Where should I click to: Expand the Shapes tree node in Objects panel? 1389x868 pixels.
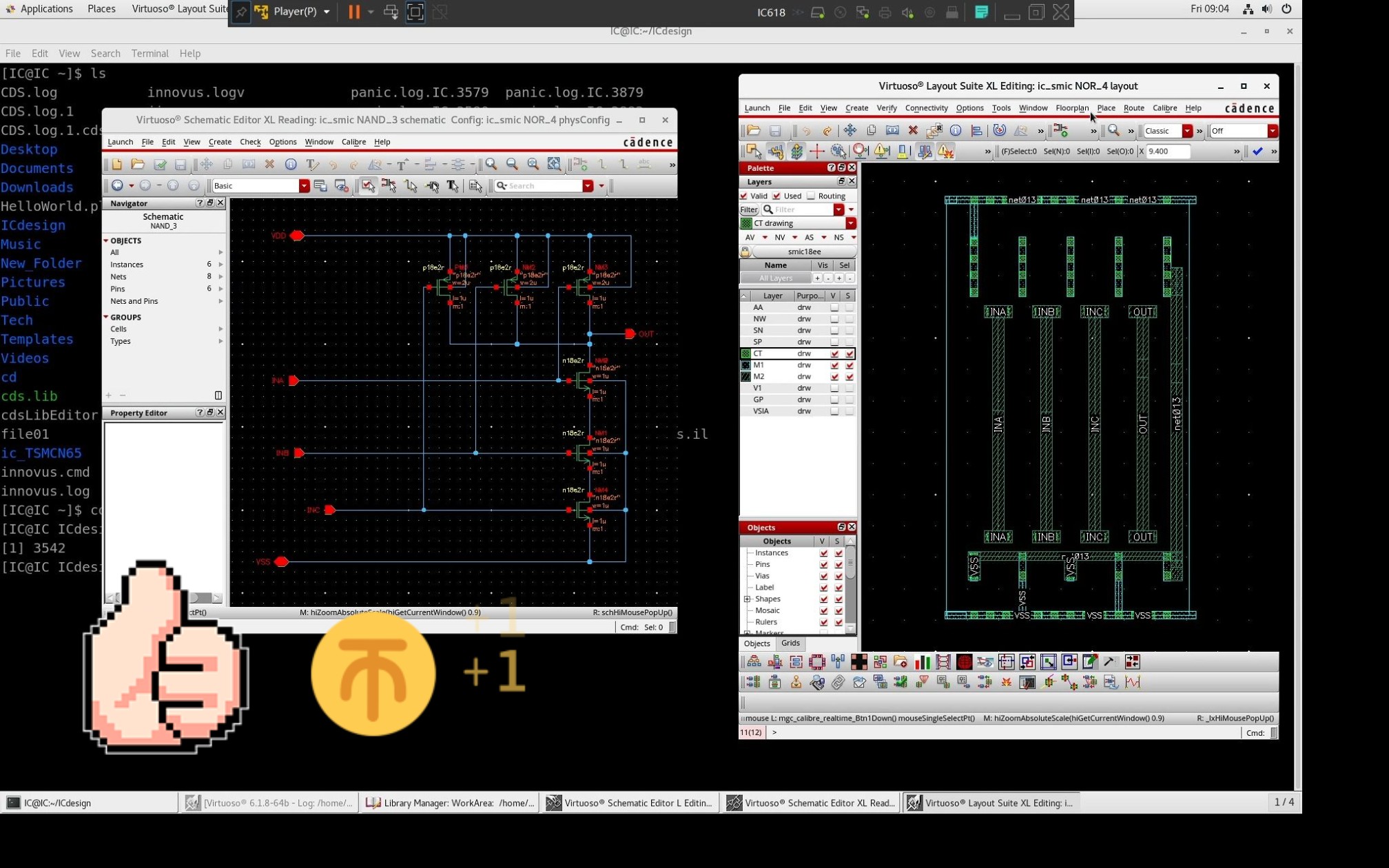[x=748, y=599]
